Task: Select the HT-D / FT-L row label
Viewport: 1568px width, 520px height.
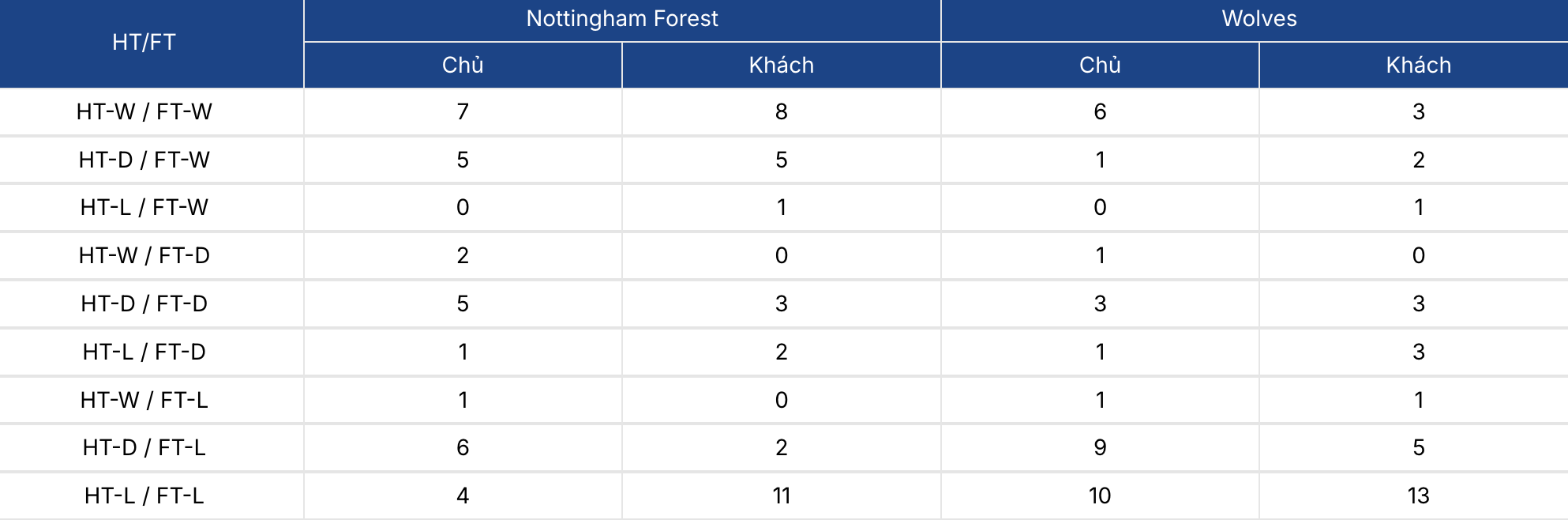Action: point(144,447)
